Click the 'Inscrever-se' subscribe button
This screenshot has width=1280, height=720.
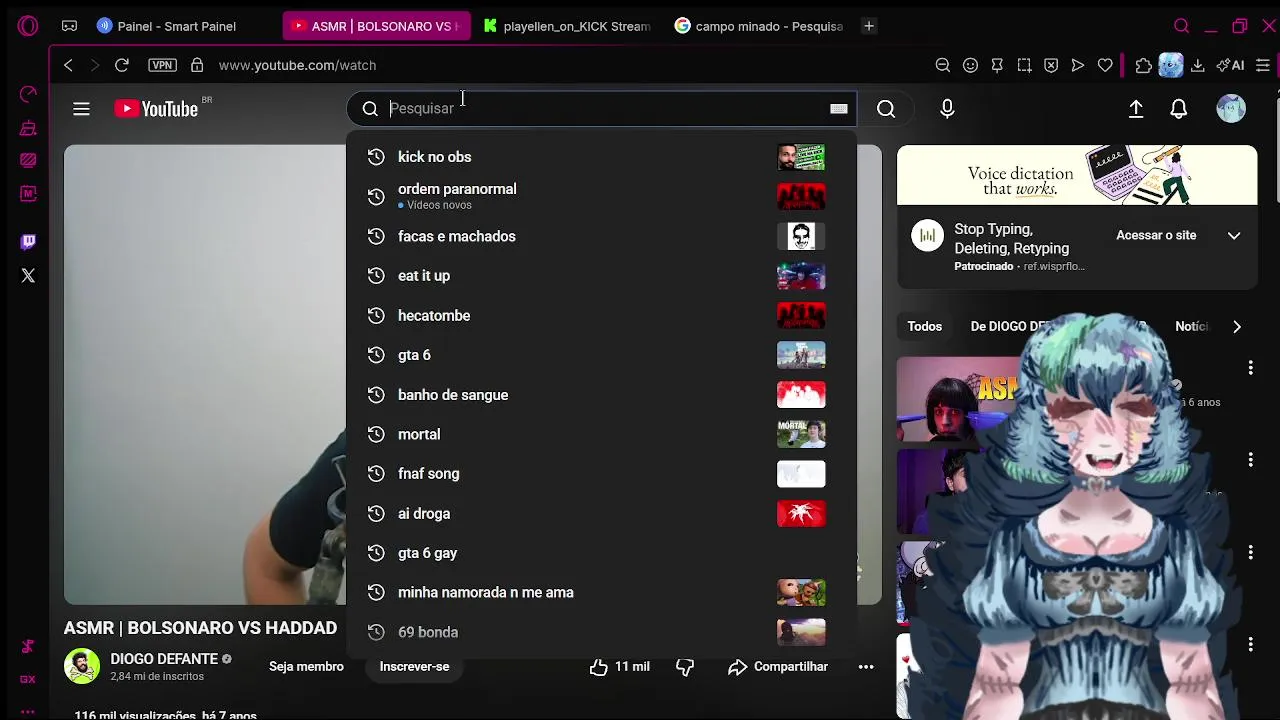click(414, 667)
